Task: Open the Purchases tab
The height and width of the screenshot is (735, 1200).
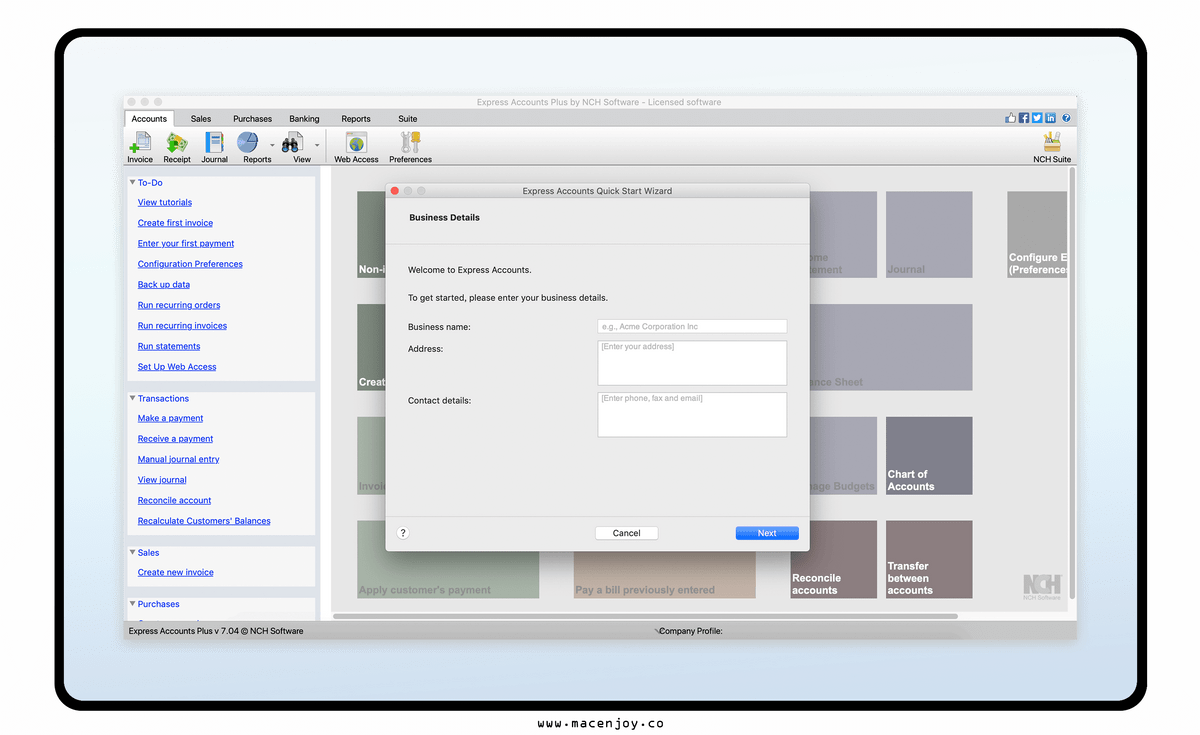Action: [252, 119]
